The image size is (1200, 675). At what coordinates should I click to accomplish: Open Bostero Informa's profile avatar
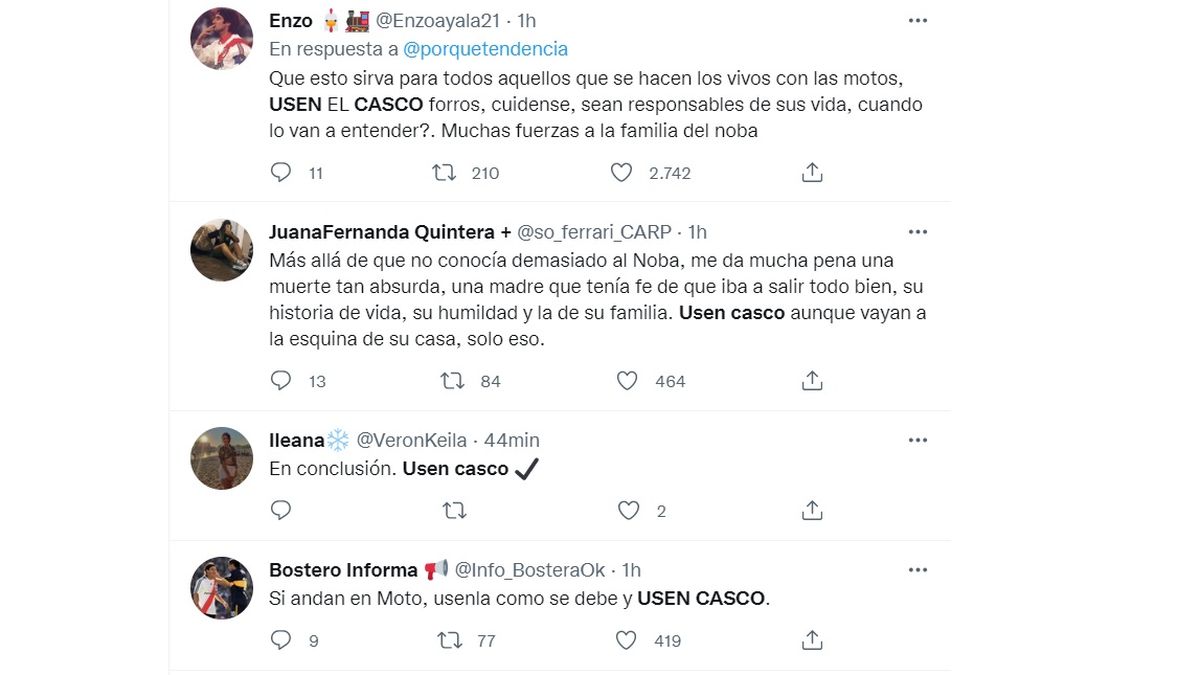point(221,588)
